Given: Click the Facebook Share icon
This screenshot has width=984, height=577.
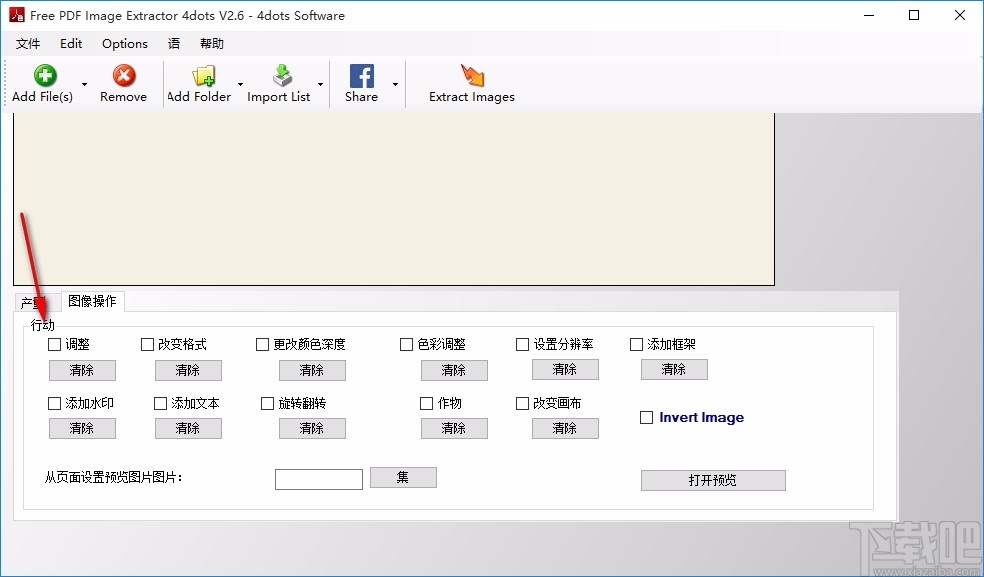Looking at the screenshot, I should 361,74.
